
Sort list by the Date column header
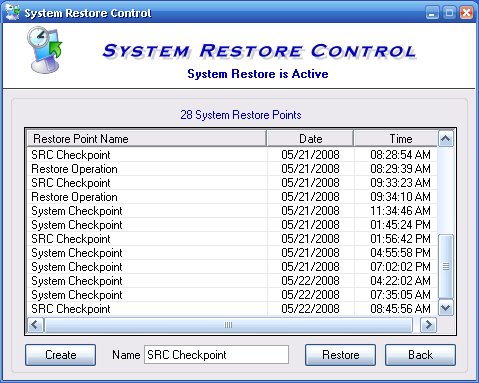(x=310, y=139)
